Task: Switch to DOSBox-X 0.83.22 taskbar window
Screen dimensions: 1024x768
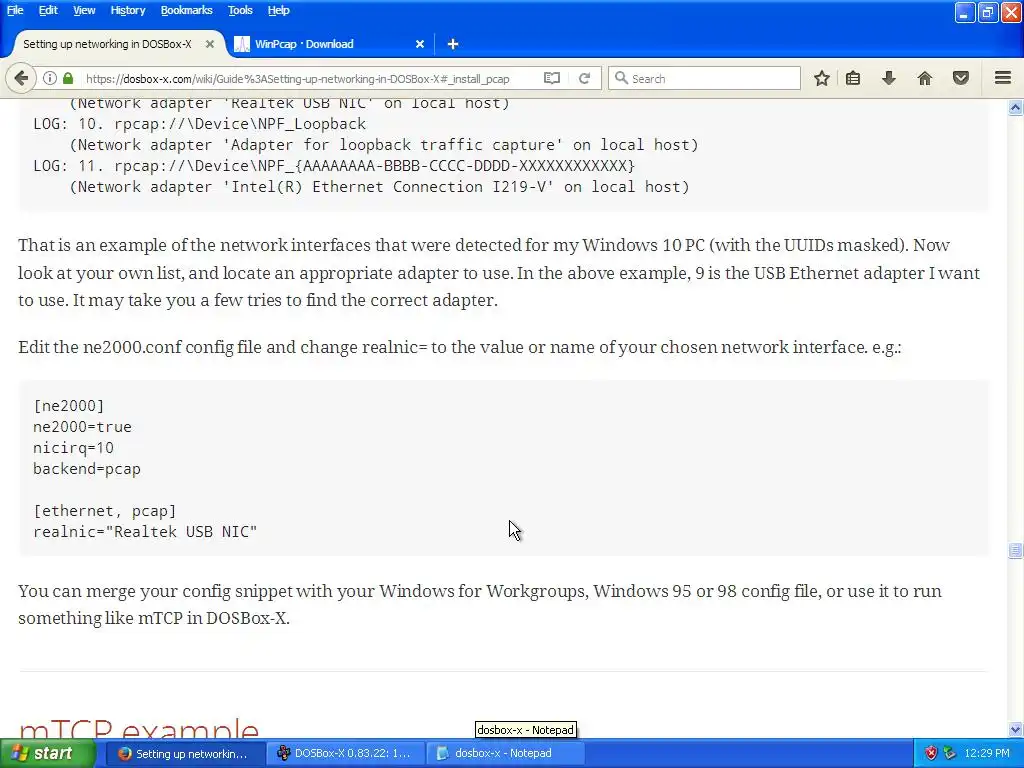Action: (x=346, y=754)
